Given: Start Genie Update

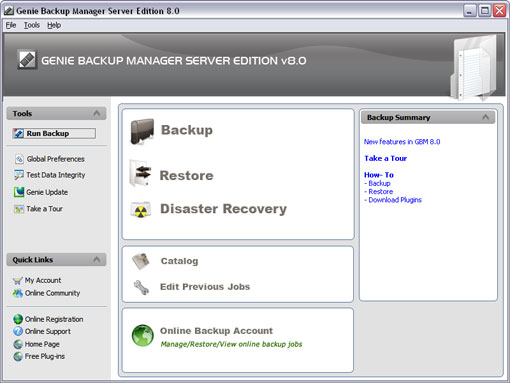Looking at the screenshot, I should click(x=47, y=192).
